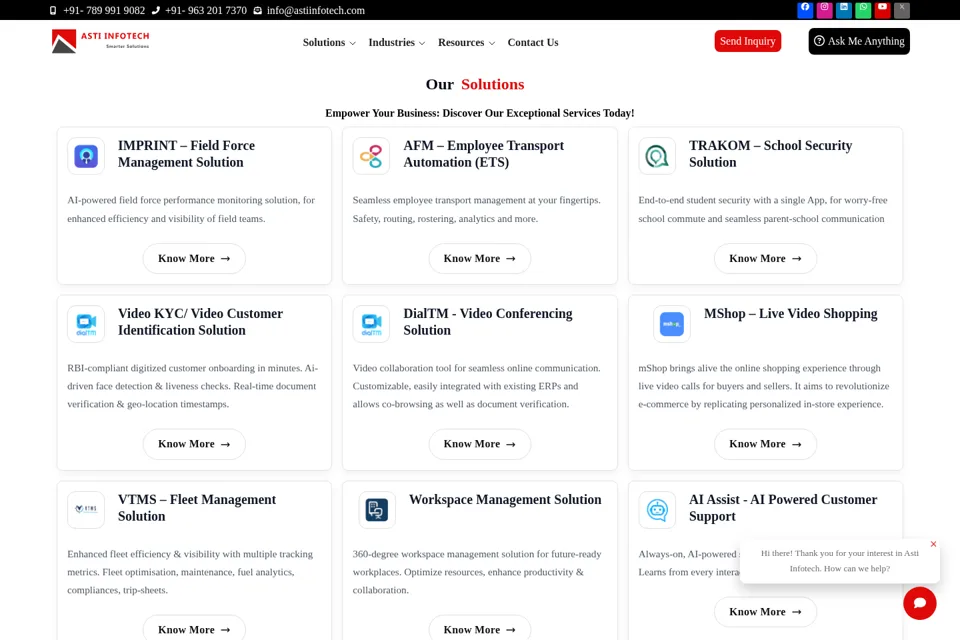Click the mobile phone icon in top bar
Screen dimensions: 960x640
(x=53, y=10)
